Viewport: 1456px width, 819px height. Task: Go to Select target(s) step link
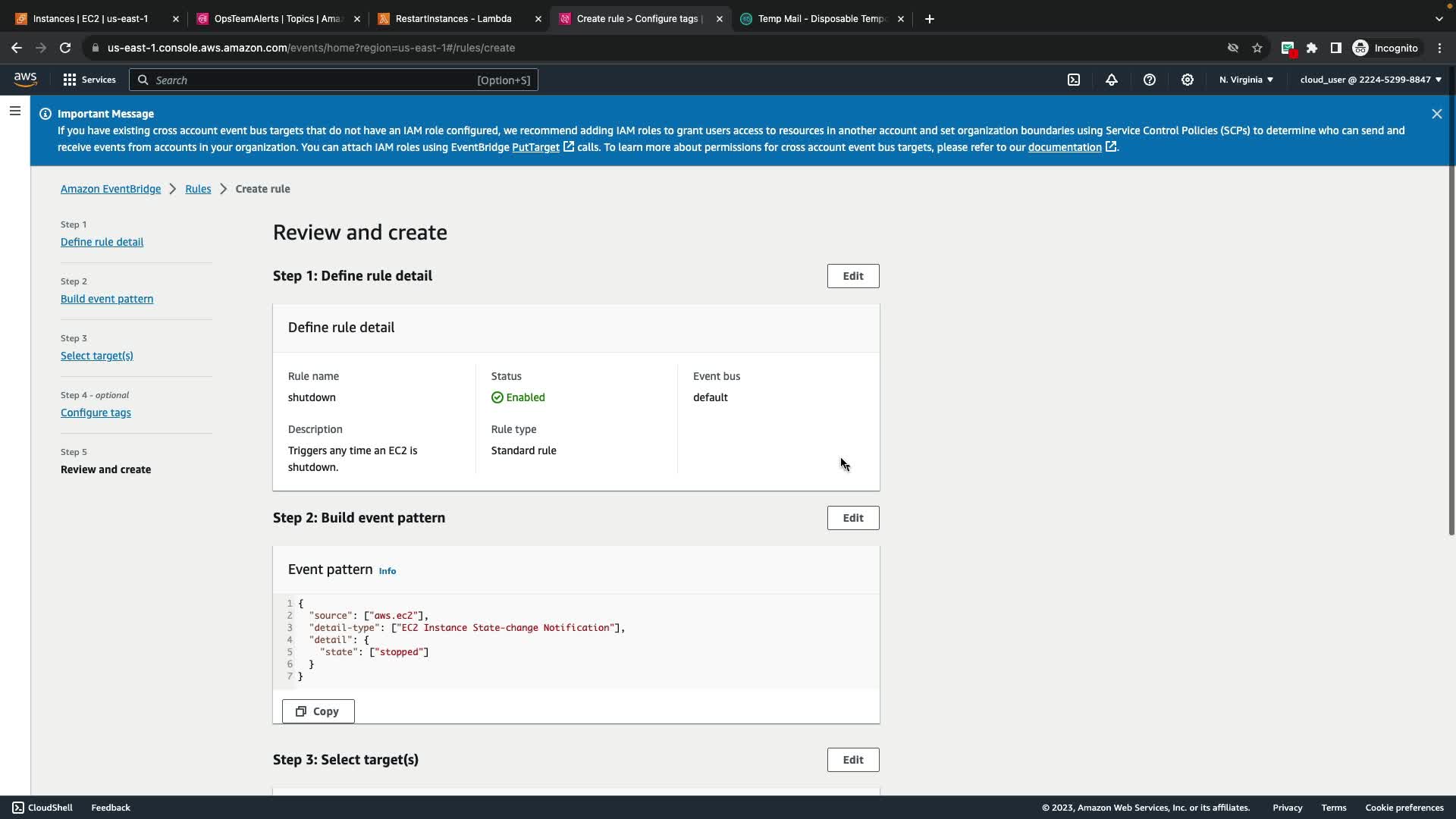point(97,356)
